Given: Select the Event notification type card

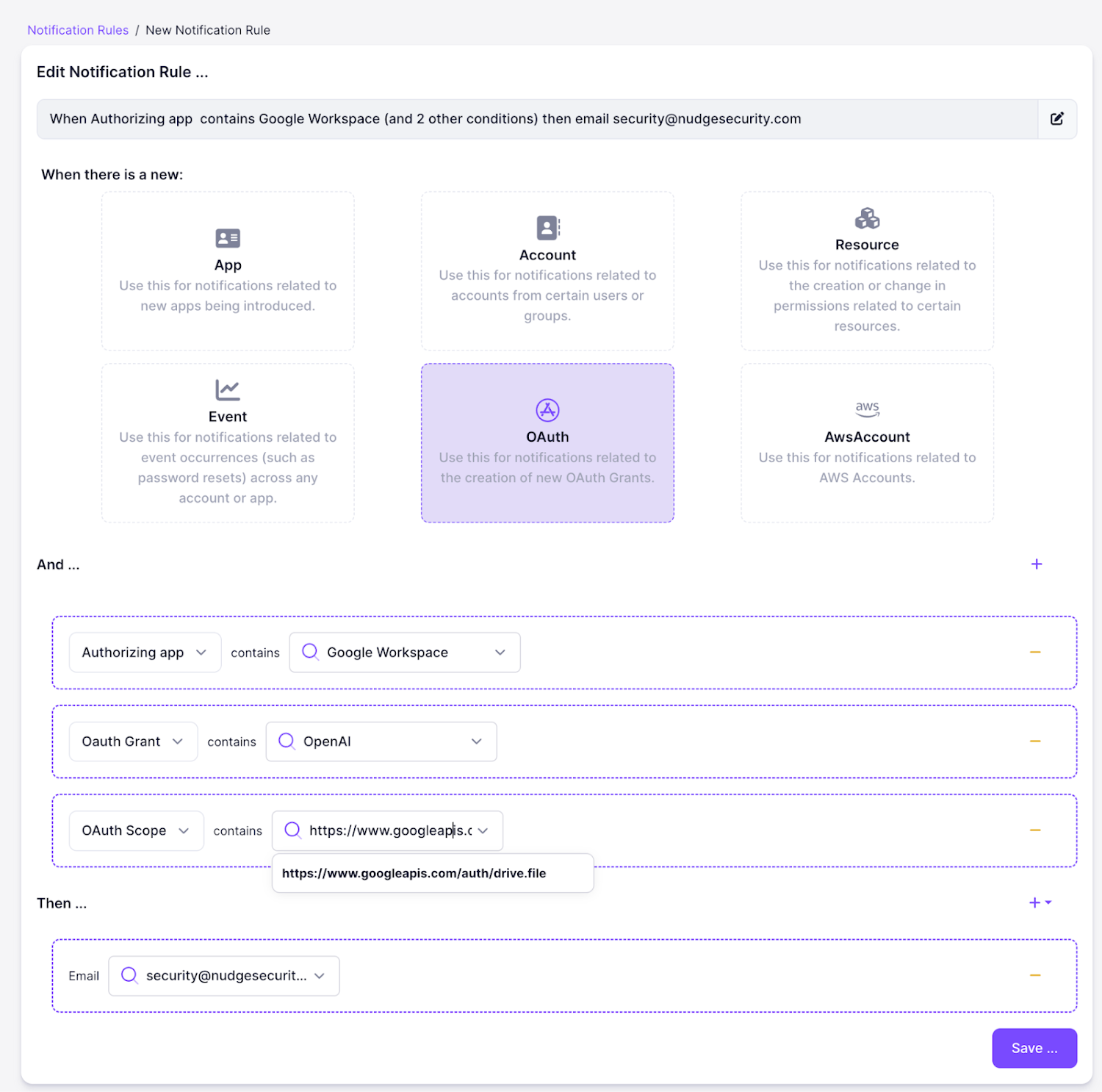Looking at the screenshot, I should pyautogui.click(x=228, y=443).
